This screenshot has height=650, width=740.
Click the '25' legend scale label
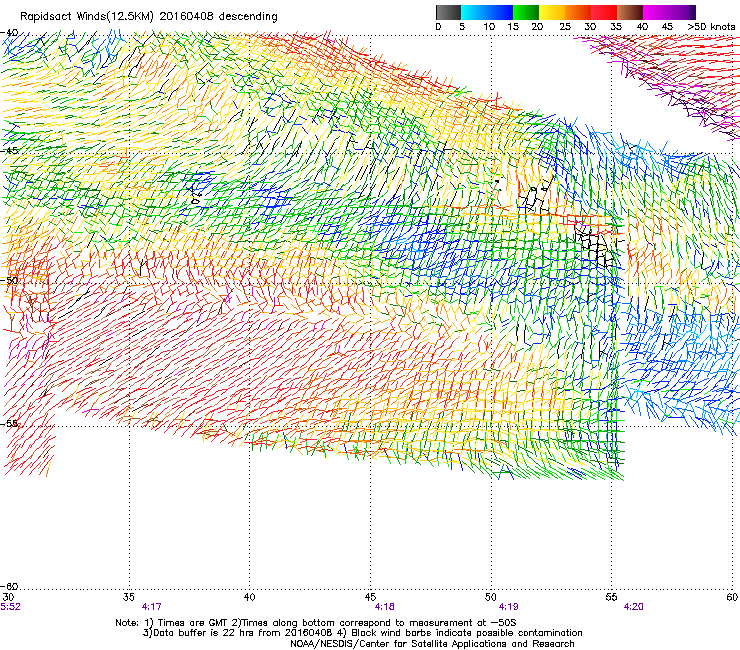(x=565, y=27)
